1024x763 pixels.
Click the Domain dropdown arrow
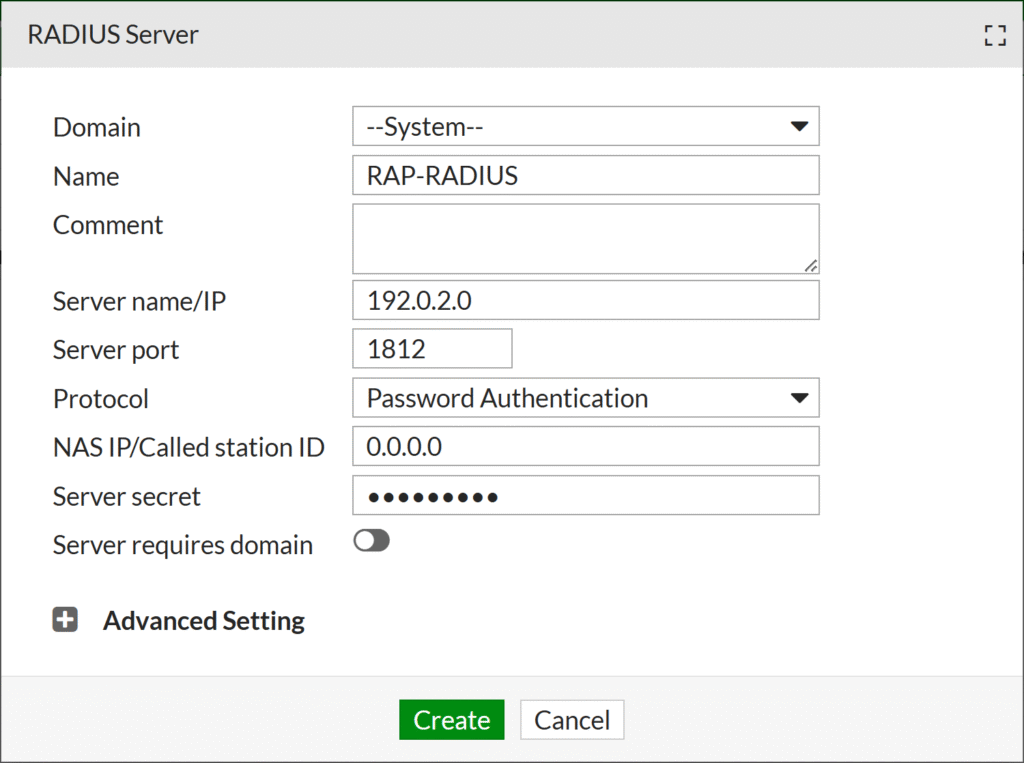[x=799, y=126]
